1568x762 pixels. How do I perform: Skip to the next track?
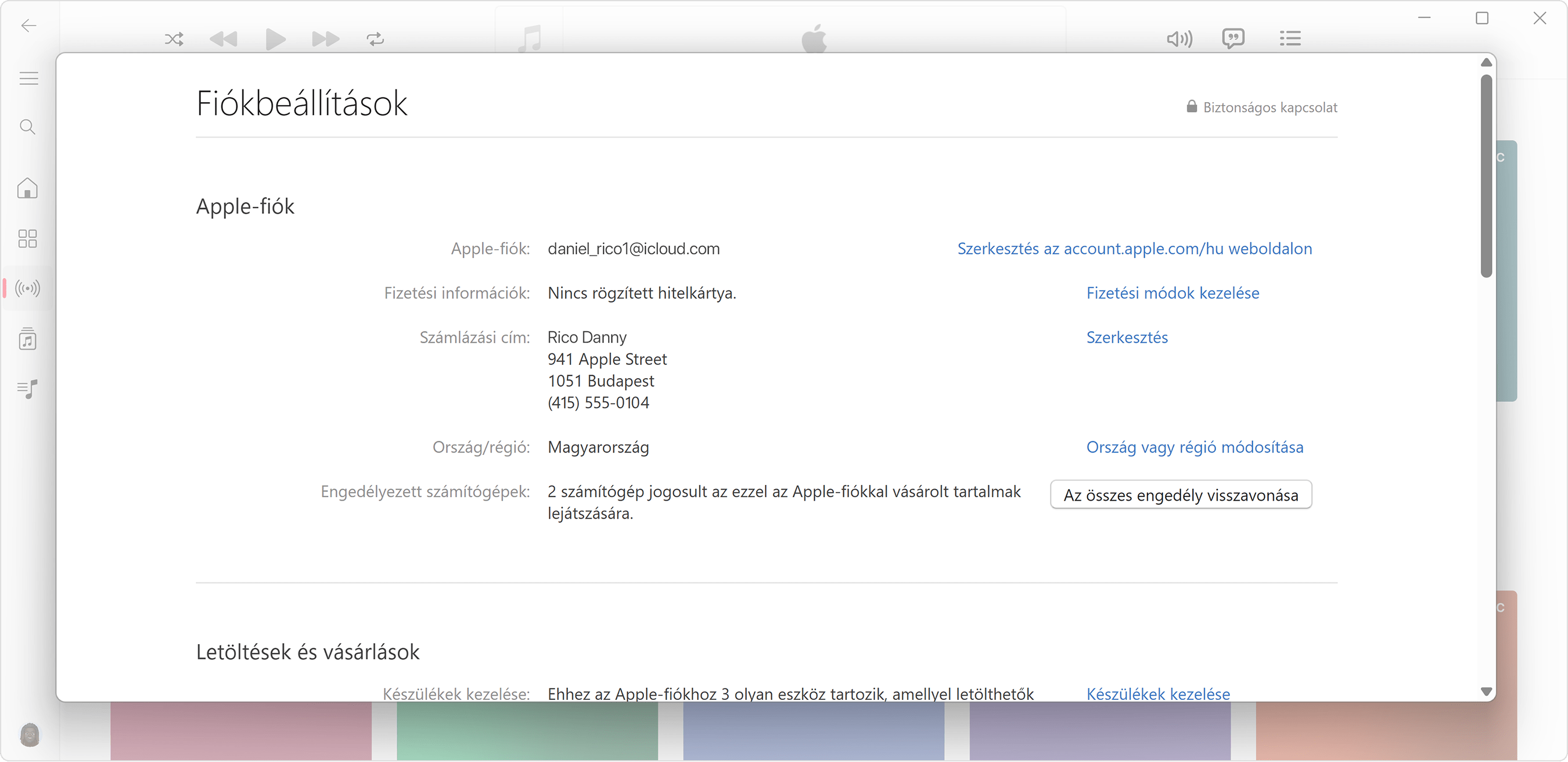coord(326,39)
